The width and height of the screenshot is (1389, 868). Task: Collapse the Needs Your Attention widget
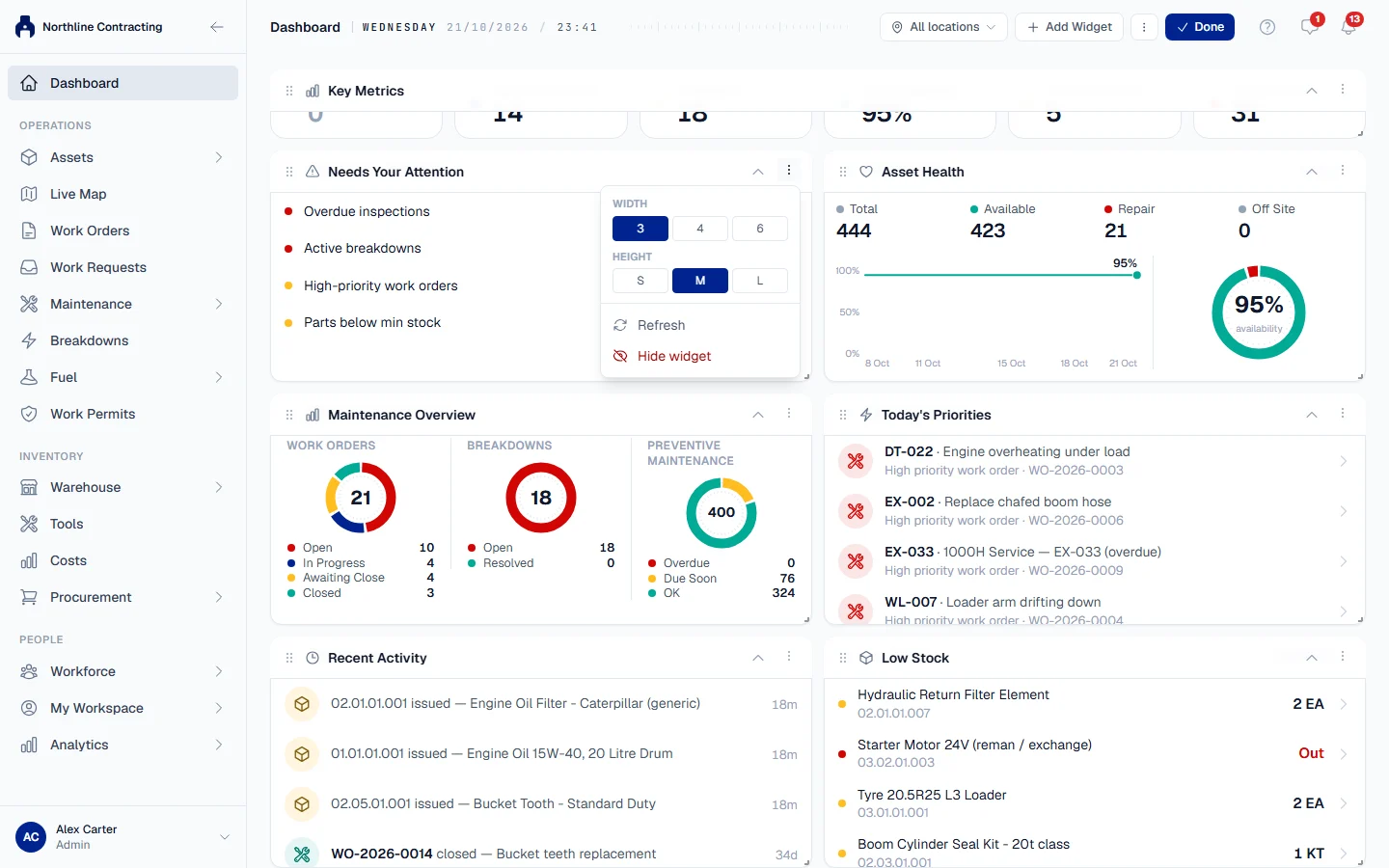pos(758,172)
